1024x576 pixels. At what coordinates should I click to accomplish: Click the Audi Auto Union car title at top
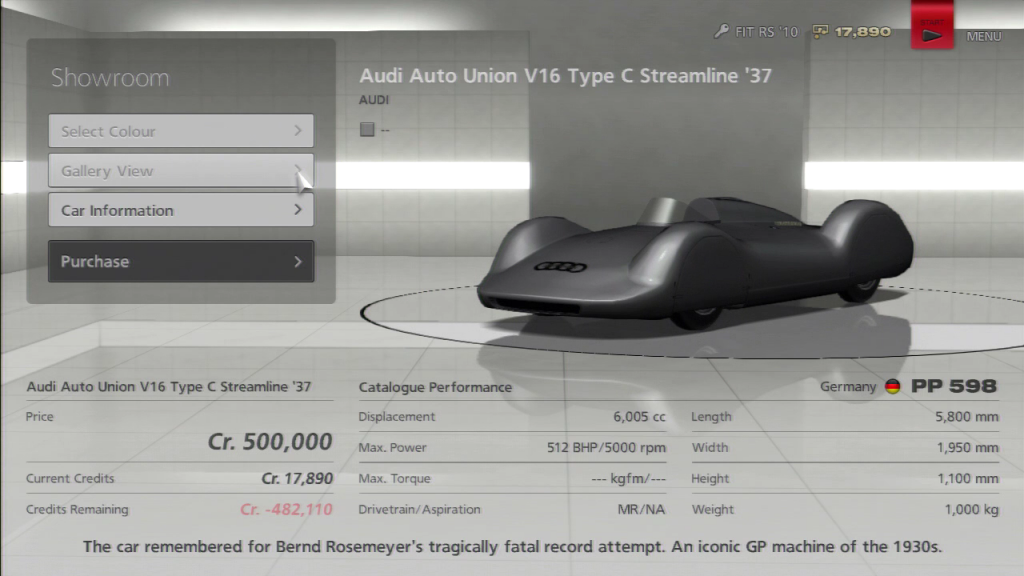tap(565, 76)
